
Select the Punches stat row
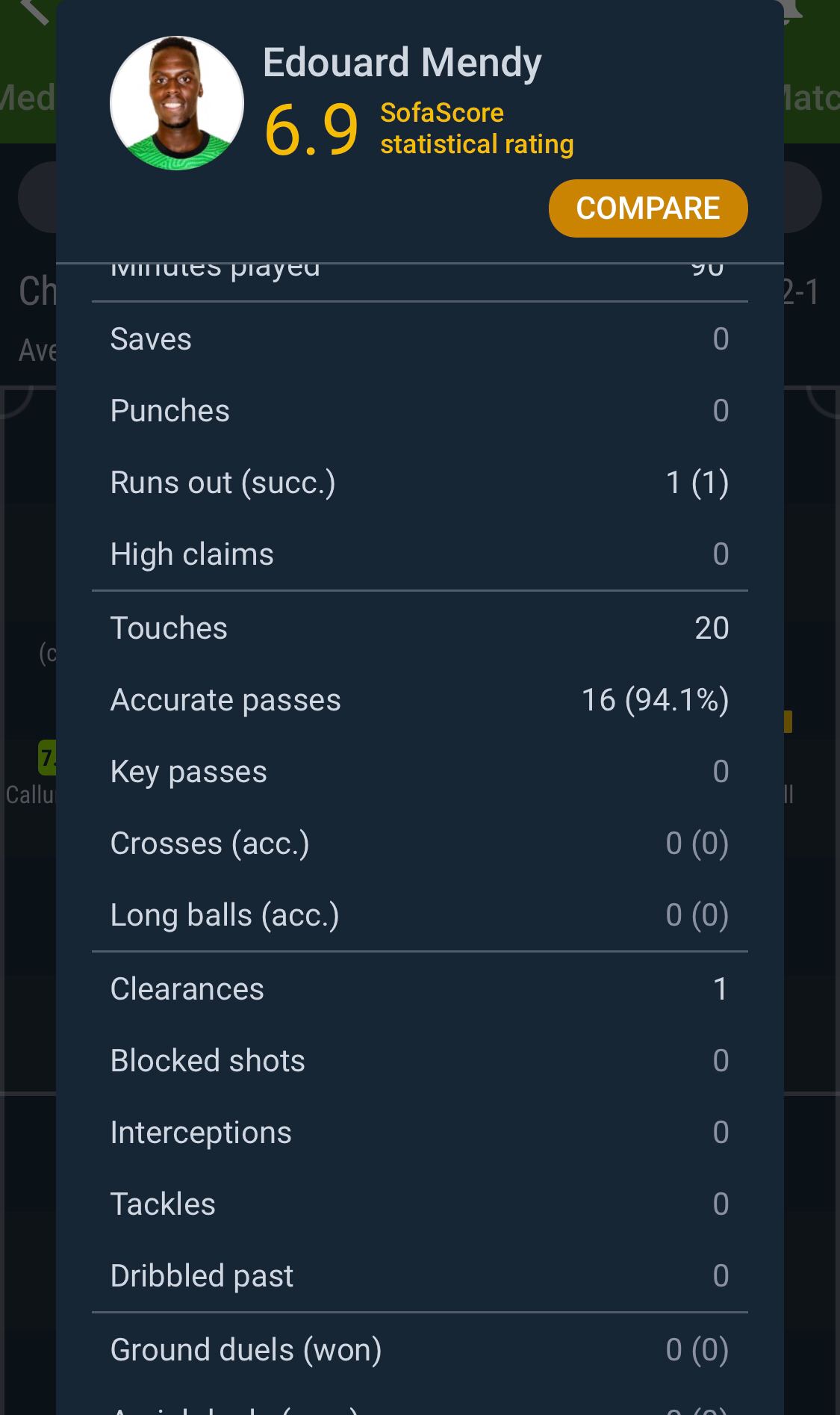pos(420,411)
